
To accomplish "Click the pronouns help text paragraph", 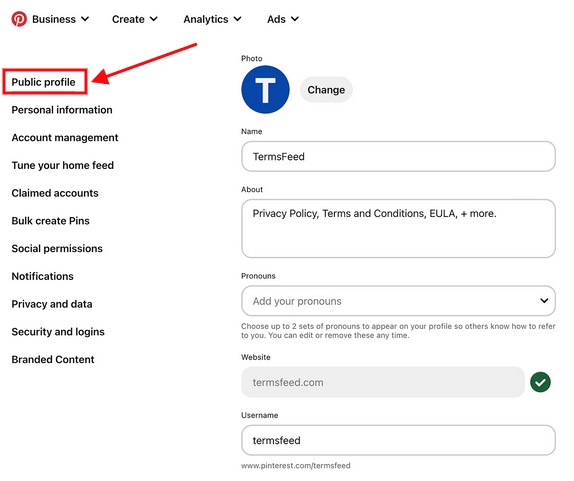I will pyautogui.click(x=398, y=331).
